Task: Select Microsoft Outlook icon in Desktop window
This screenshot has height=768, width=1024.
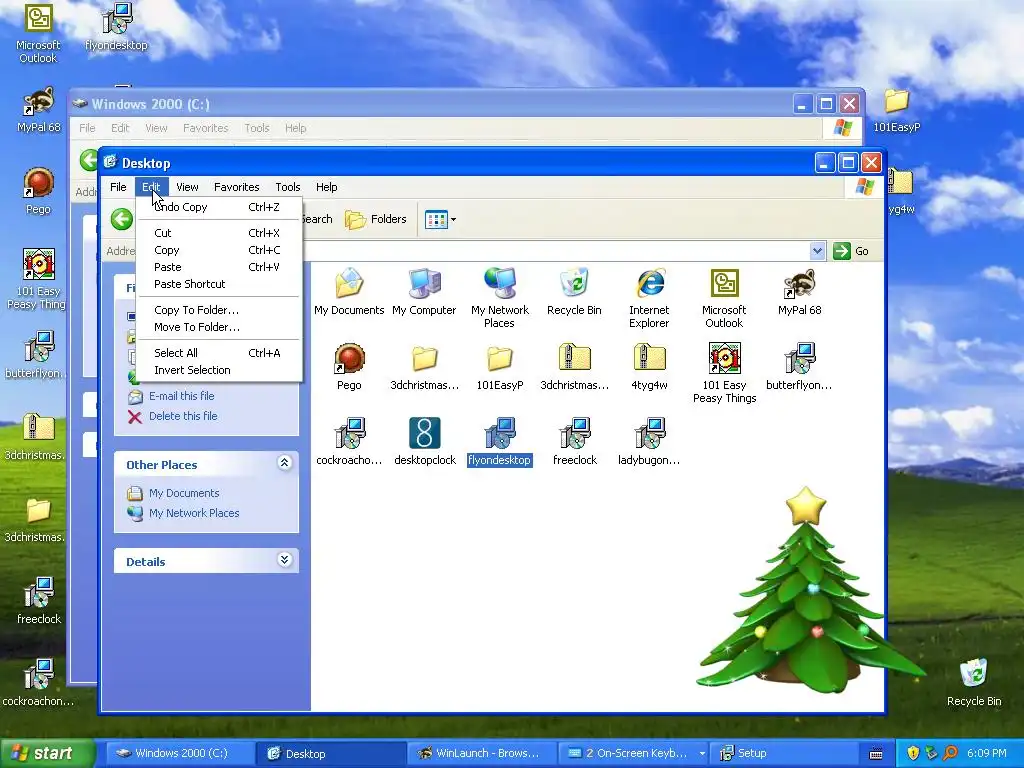Action: (724, 297)
